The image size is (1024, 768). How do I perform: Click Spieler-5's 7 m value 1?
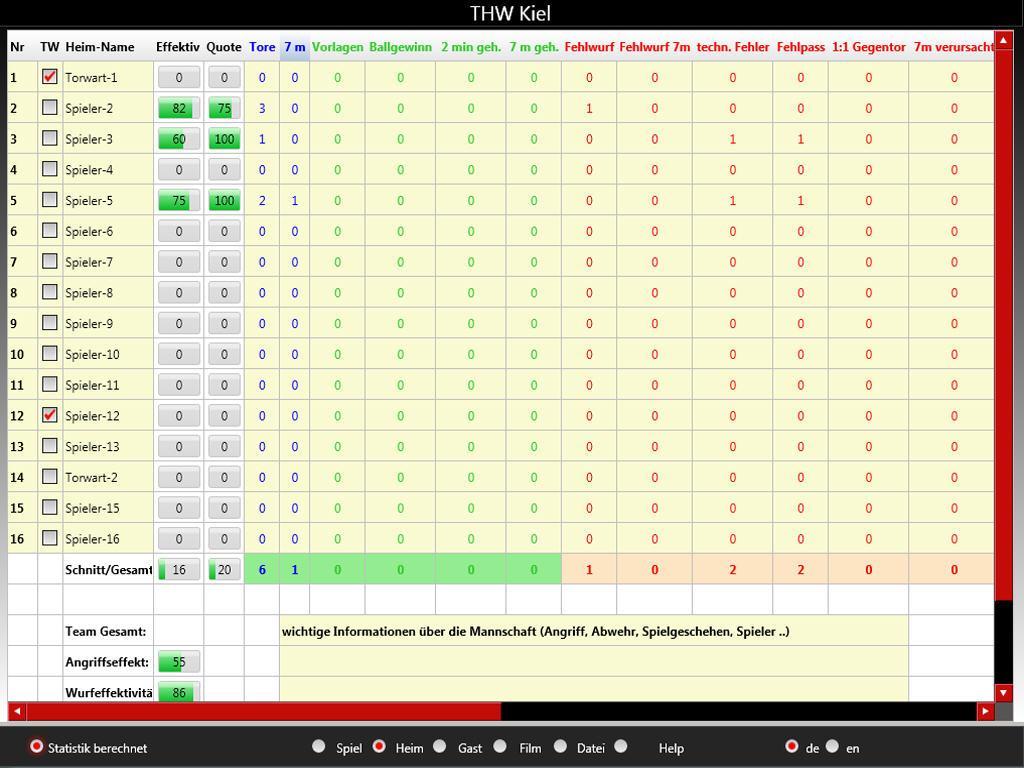click(295, 200)
